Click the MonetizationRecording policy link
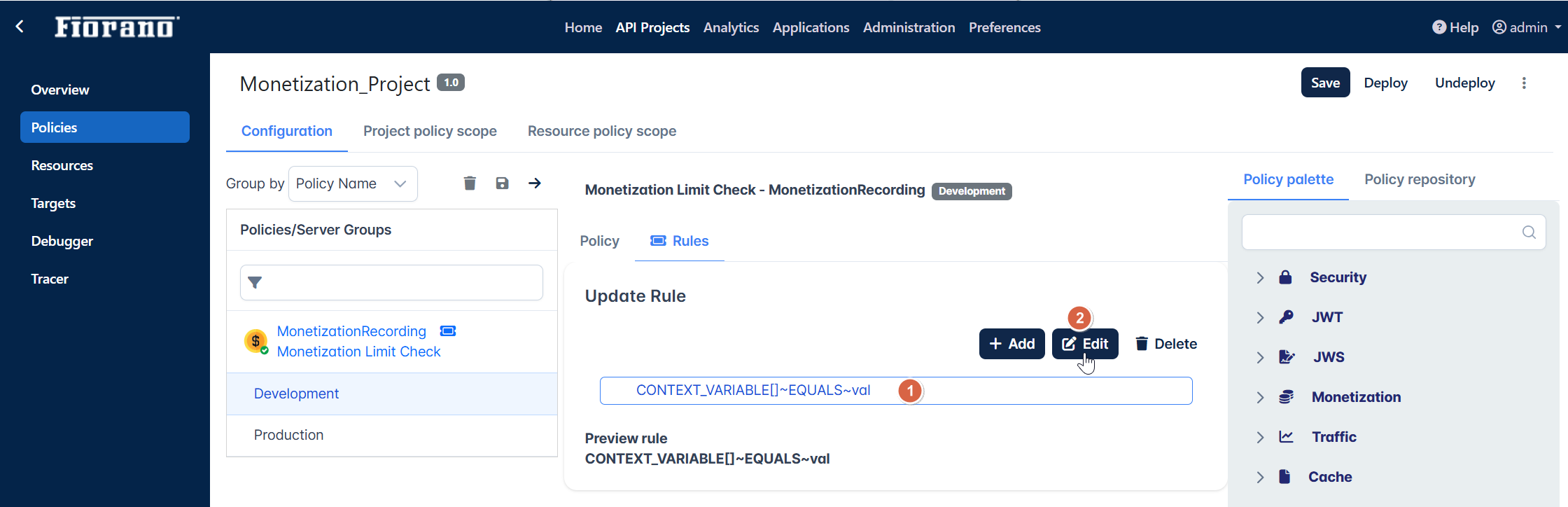 (351, 331)
